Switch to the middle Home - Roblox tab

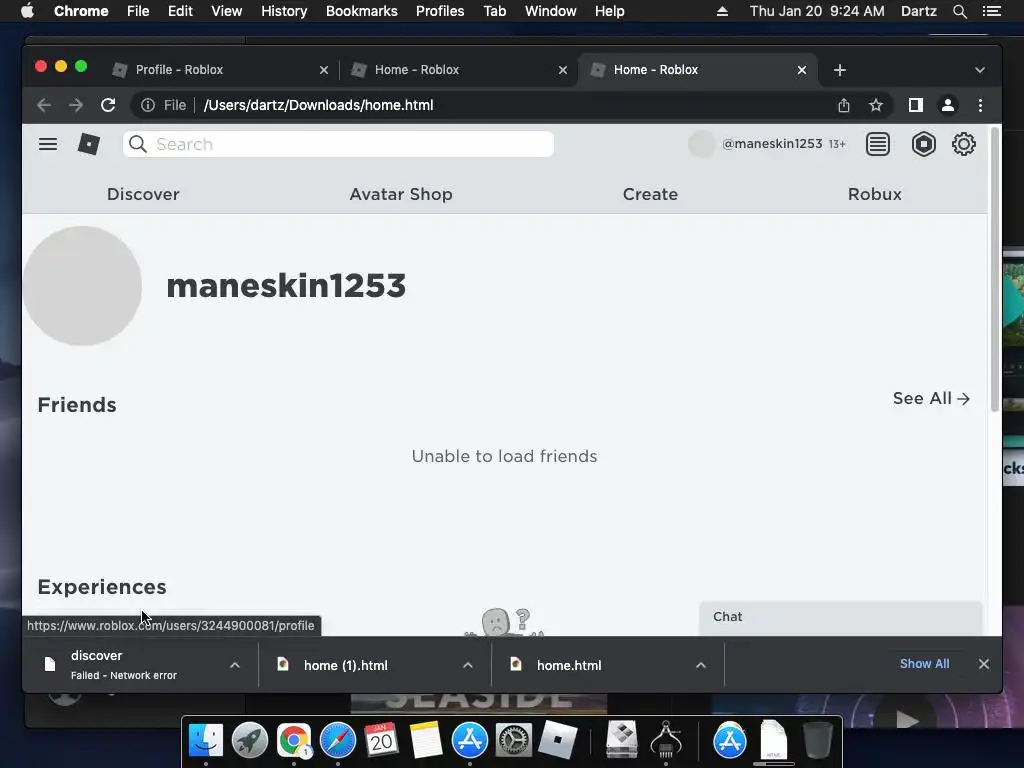(458, 70)
